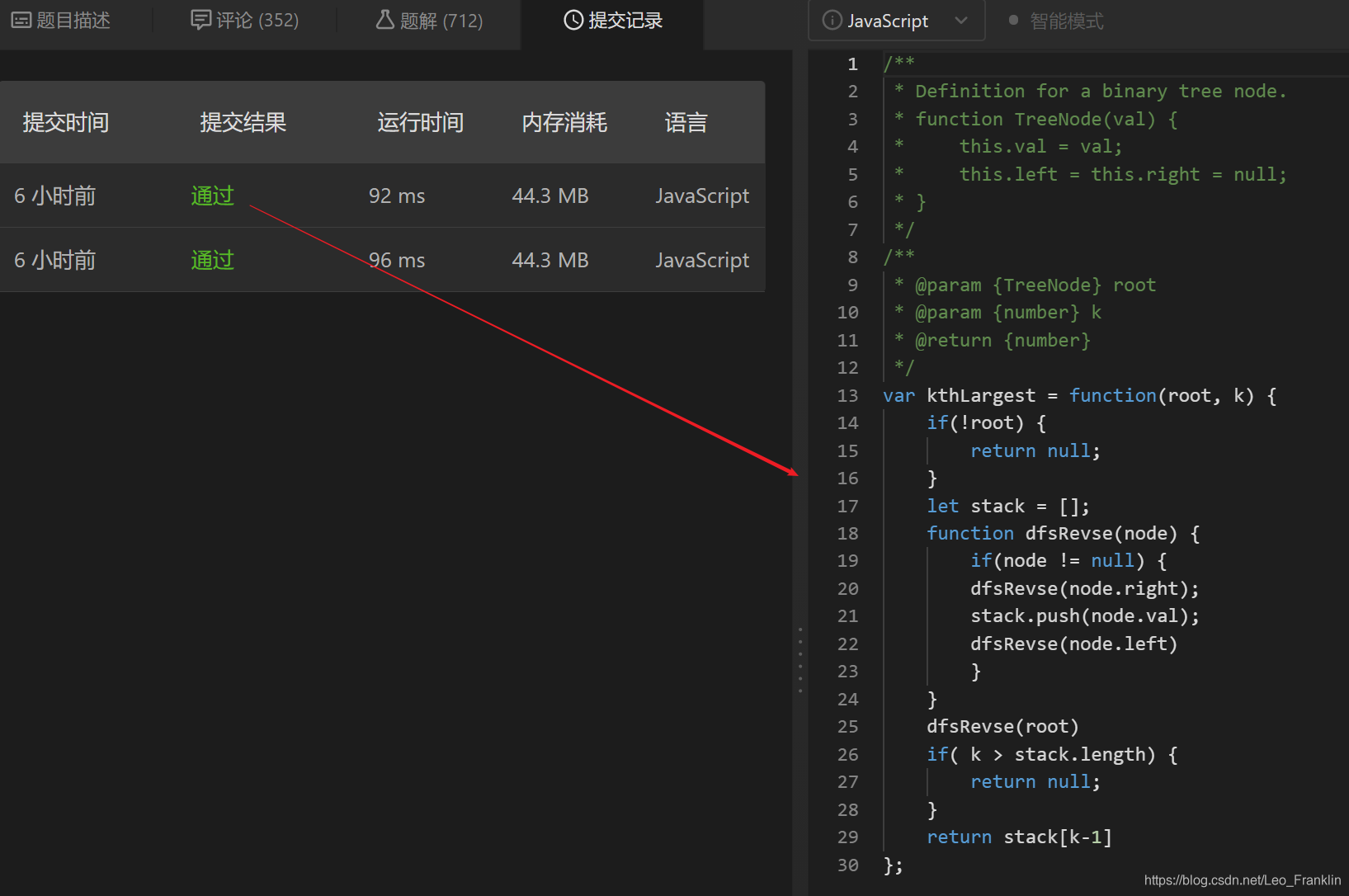This screenshot has width=1349, height=896.
Task: Click the 语言 column header
Action: [x=686, y=122]
